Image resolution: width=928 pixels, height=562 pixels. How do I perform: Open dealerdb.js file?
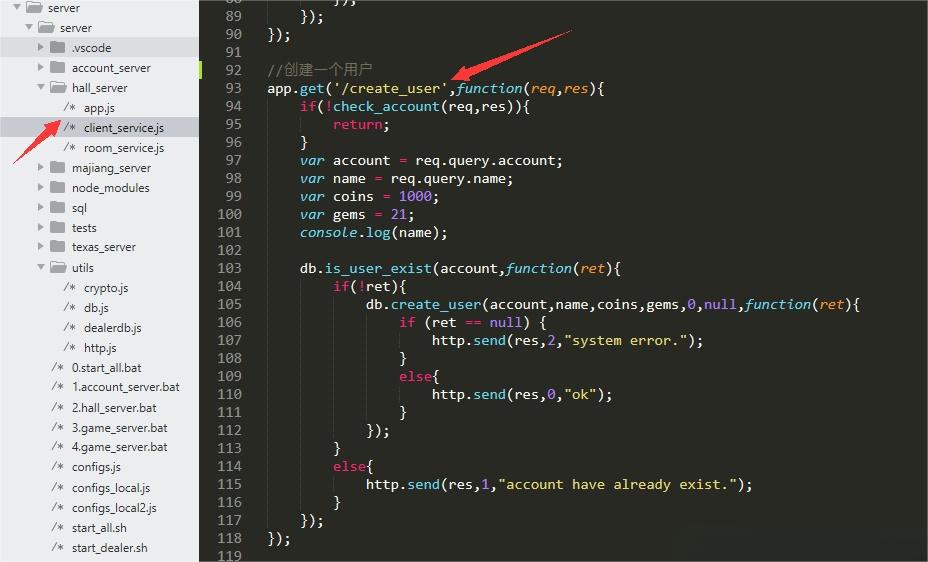coord(112,328)
